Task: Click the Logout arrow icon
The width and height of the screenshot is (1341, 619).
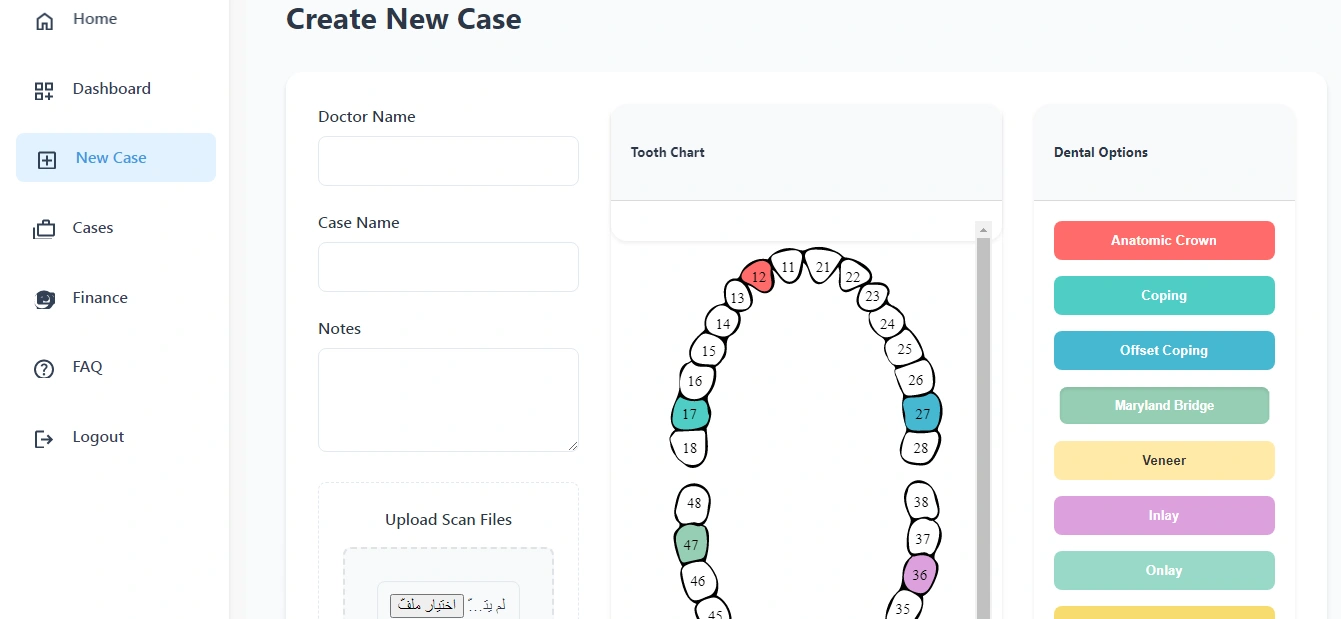Action: 44,439
